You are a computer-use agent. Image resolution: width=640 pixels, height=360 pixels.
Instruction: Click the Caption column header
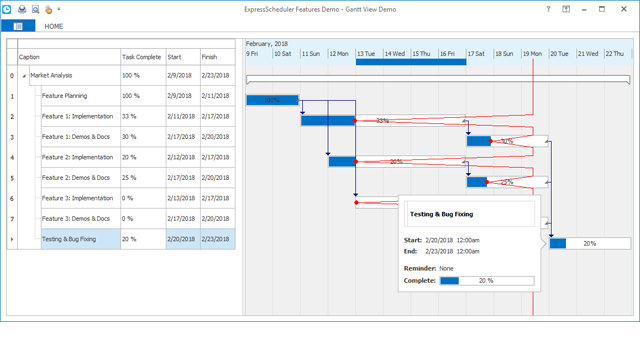click(x=69, y=57)
